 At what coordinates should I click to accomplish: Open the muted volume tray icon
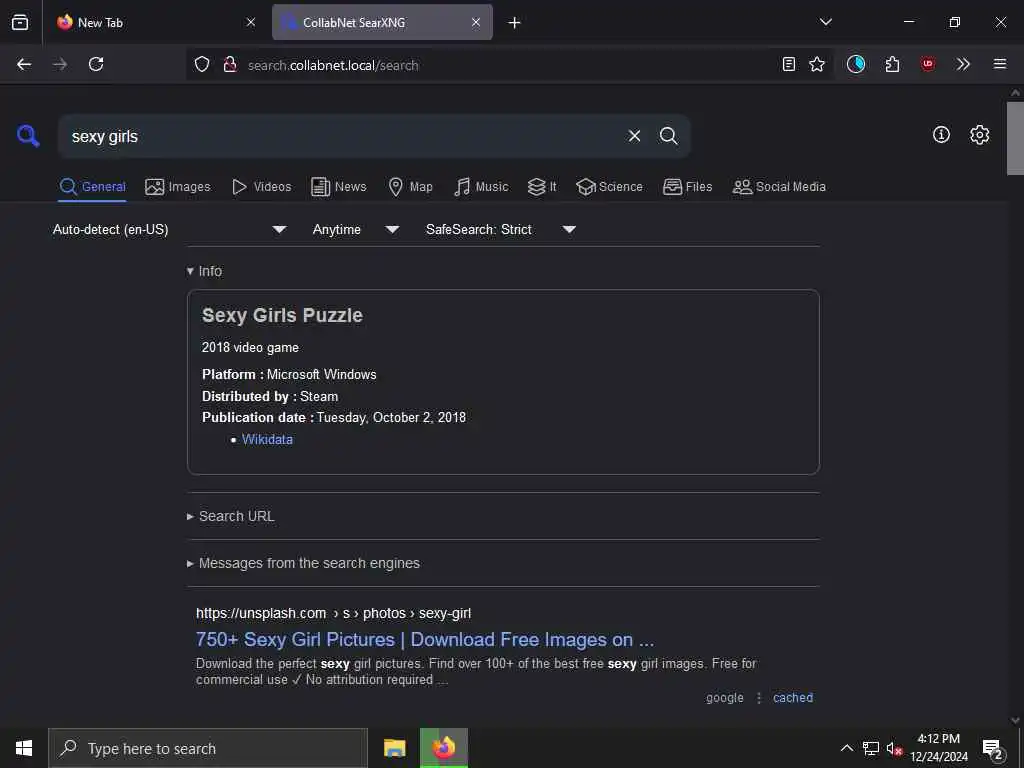[894, 748]
